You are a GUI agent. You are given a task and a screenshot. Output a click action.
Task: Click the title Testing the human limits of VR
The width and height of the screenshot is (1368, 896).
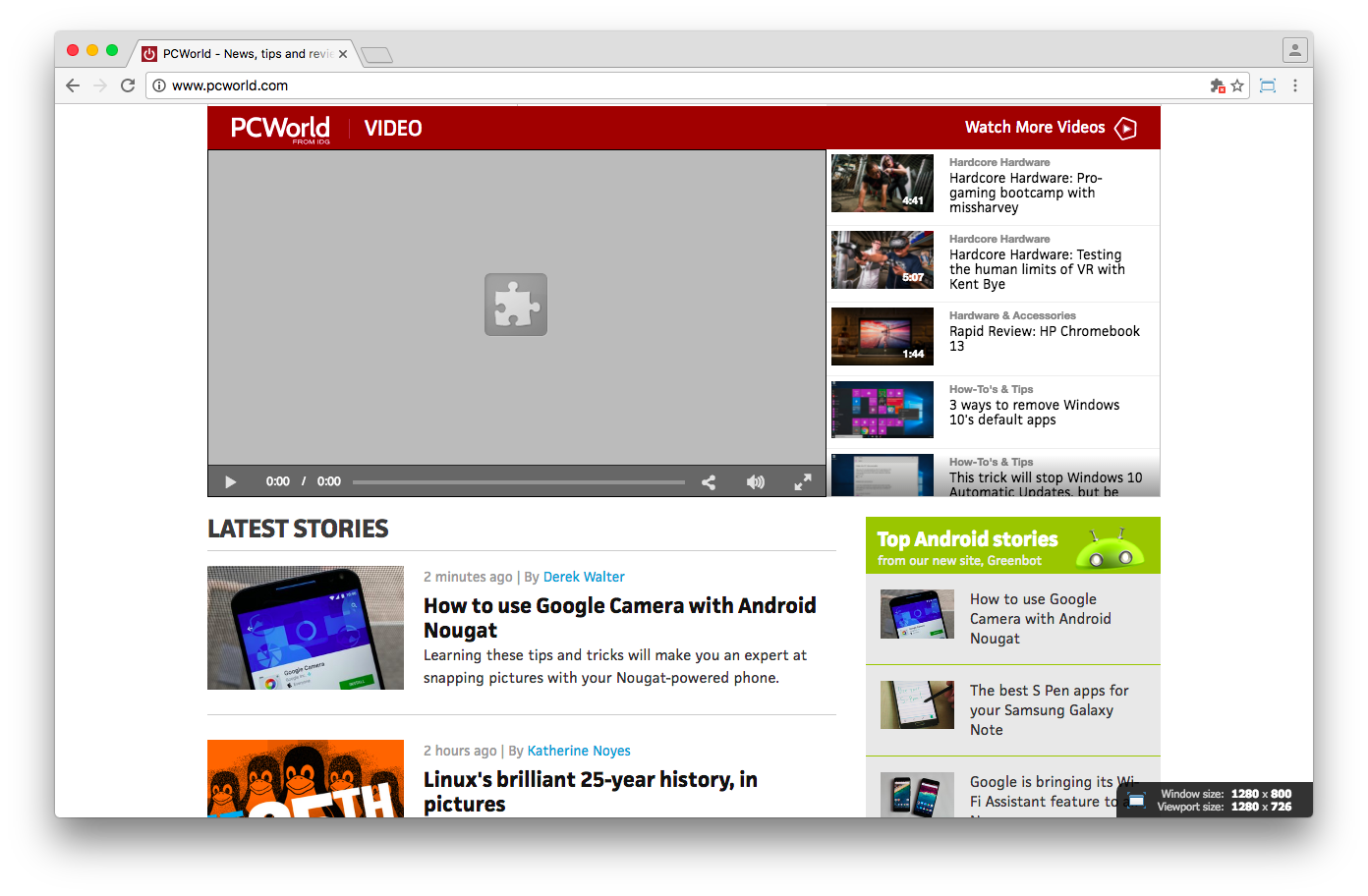[1037, 269]
